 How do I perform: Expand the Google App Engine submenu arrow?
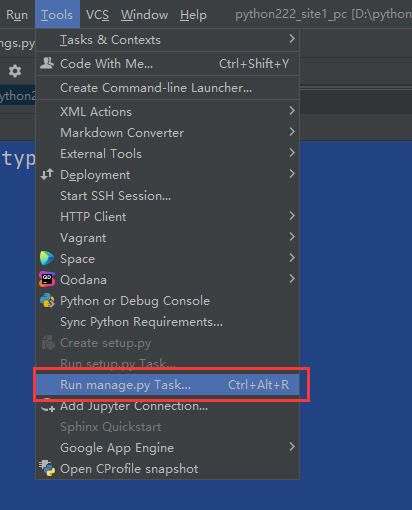pyautogui.click(x=292, y=447)
